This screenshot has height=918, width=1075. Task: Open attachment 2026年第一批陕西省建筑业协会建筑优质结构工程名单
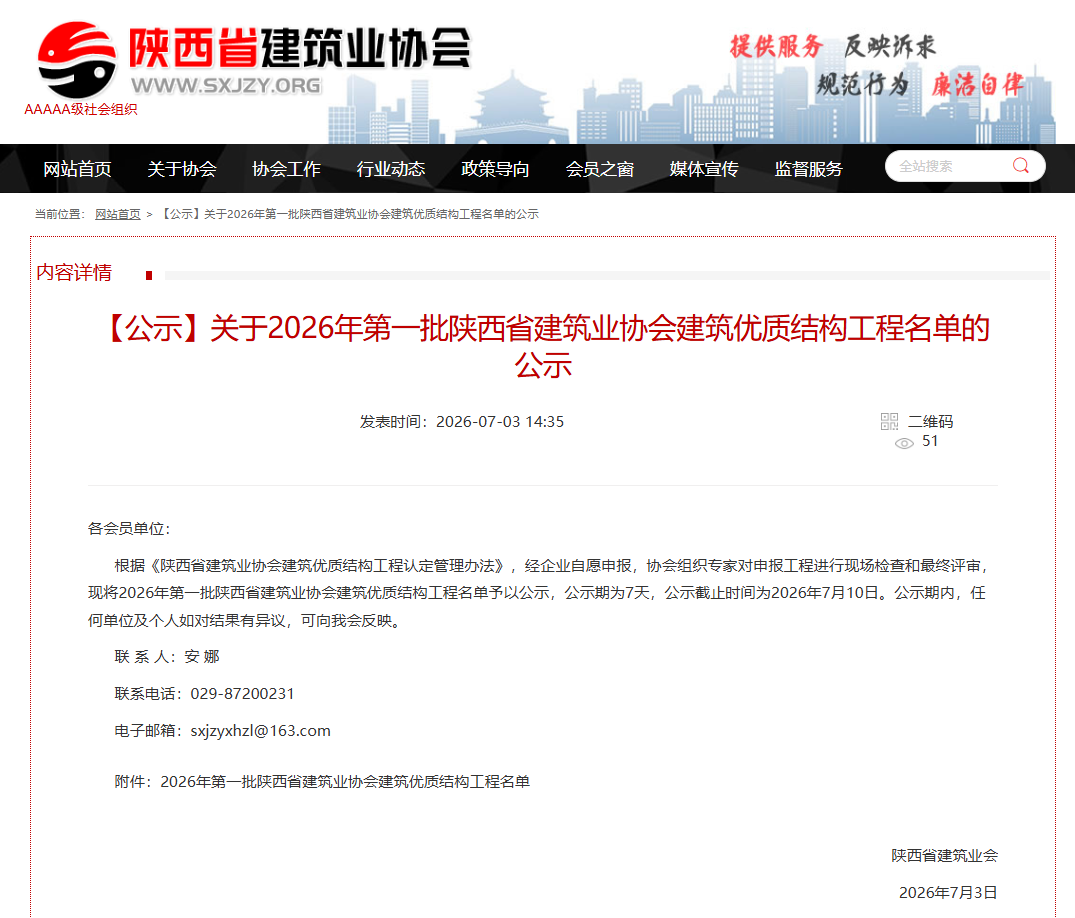[345, 782]
